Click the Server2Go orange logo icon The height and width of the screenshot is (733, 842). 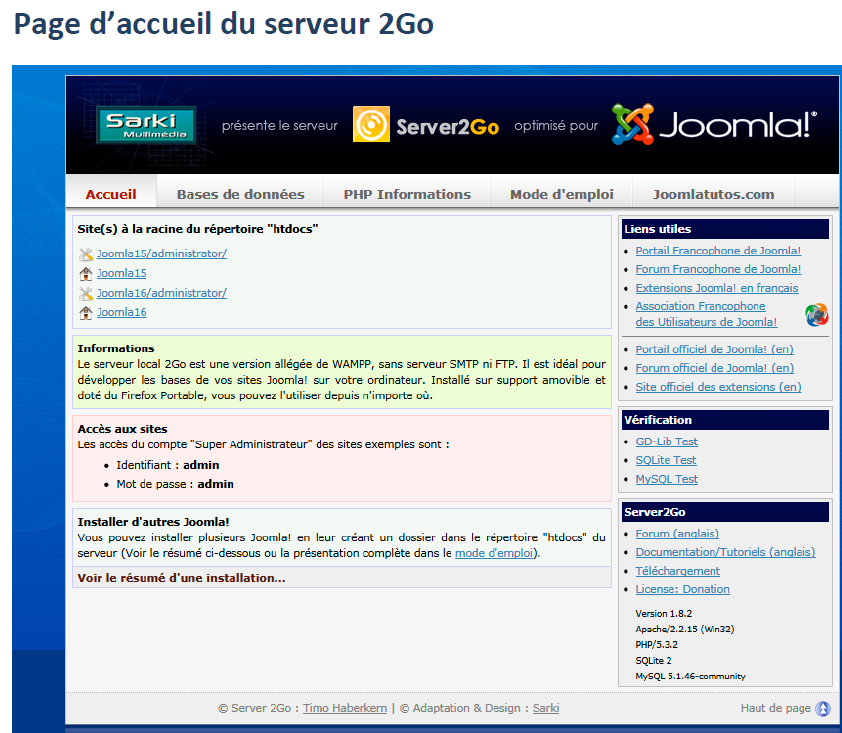pyautogui.click(x=371, y=125)
